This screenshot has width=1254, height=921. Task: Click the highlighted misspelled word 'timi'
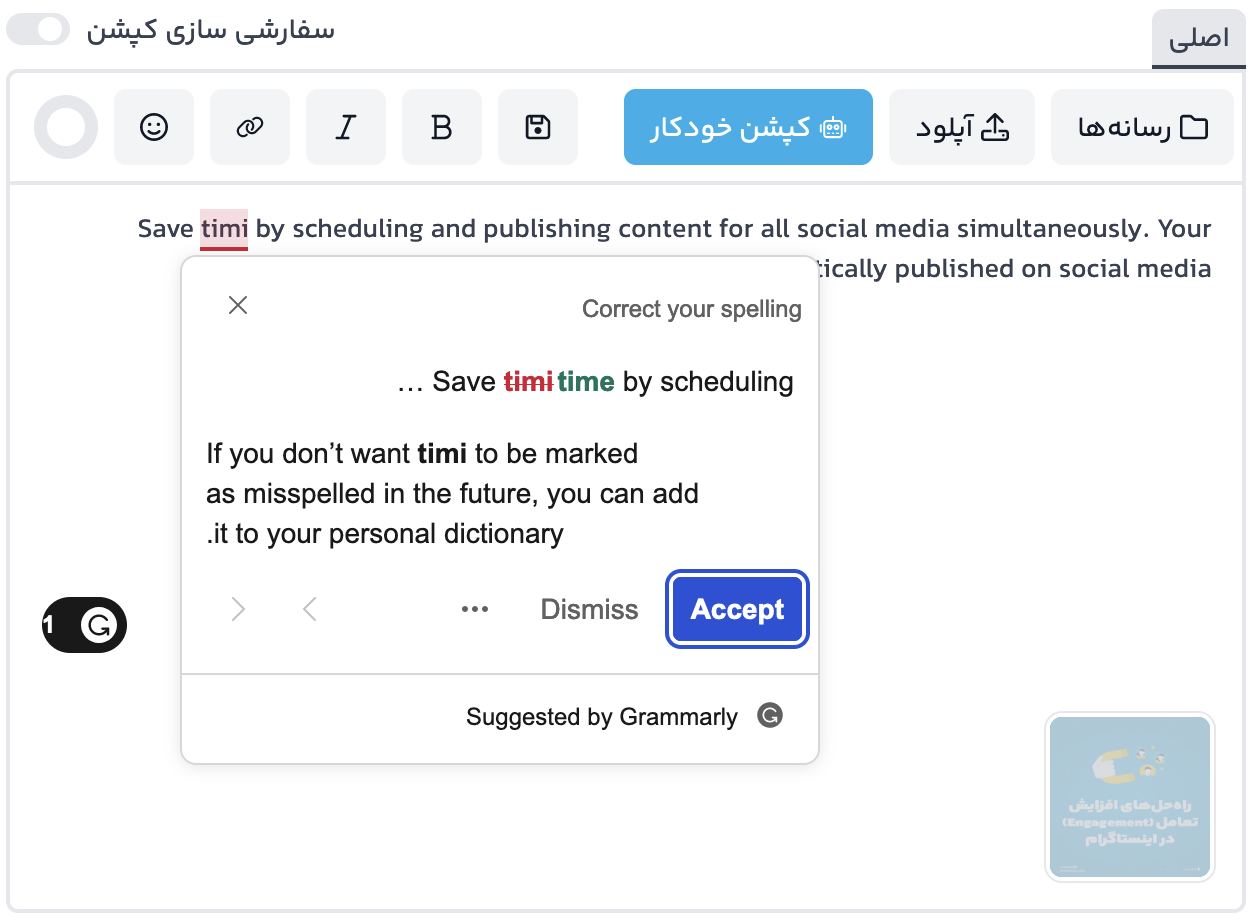coord(222,228)
